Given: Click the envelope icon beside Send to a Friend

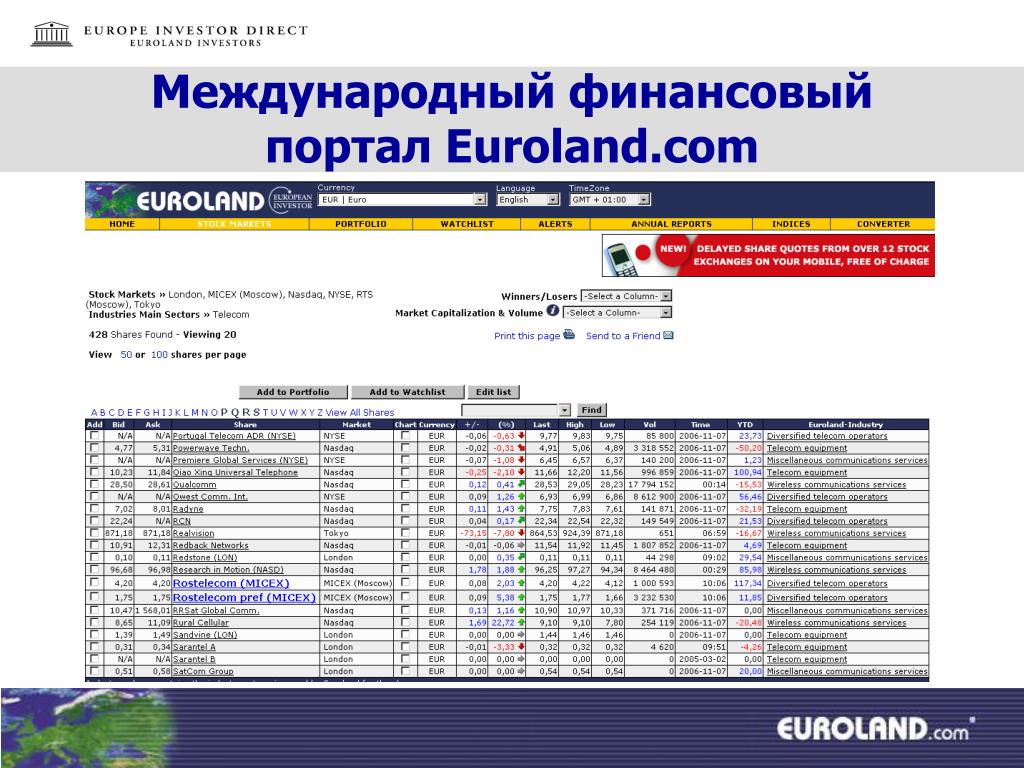Looking at the screenshot, I should (668, 335).
